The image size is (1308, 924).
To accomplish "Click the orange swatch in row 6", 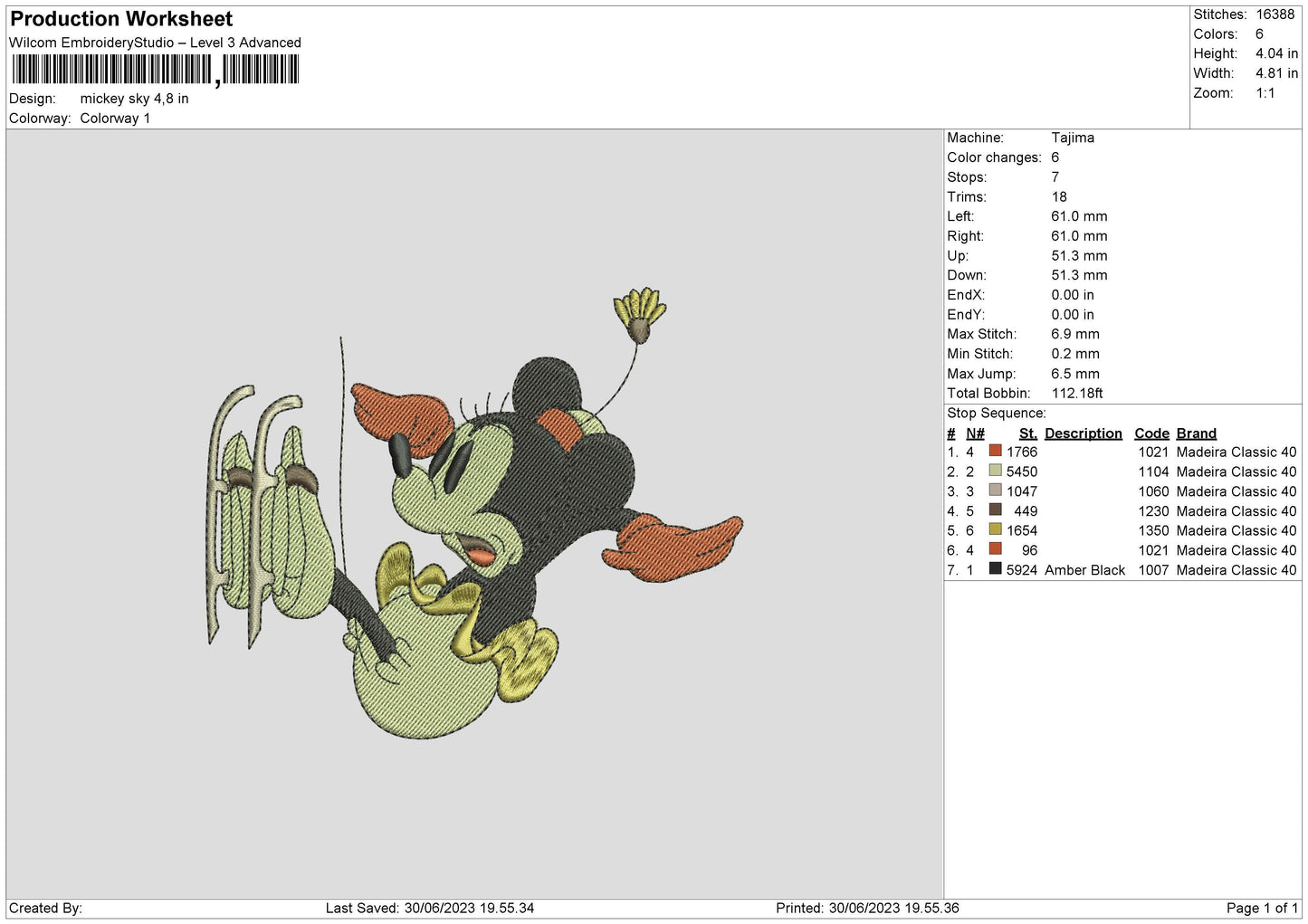I will click(995, 549).
